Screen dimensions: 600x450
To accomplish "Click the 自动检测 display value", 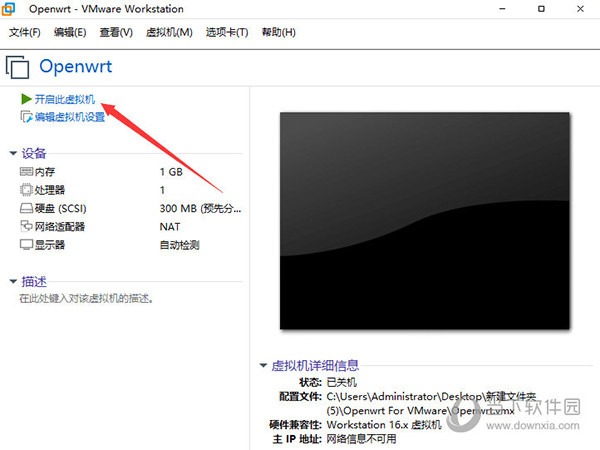I will click(179, 245).
